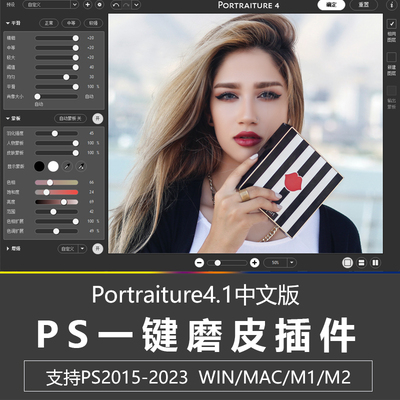Add a new preset with the plus icon

[87, 5]
